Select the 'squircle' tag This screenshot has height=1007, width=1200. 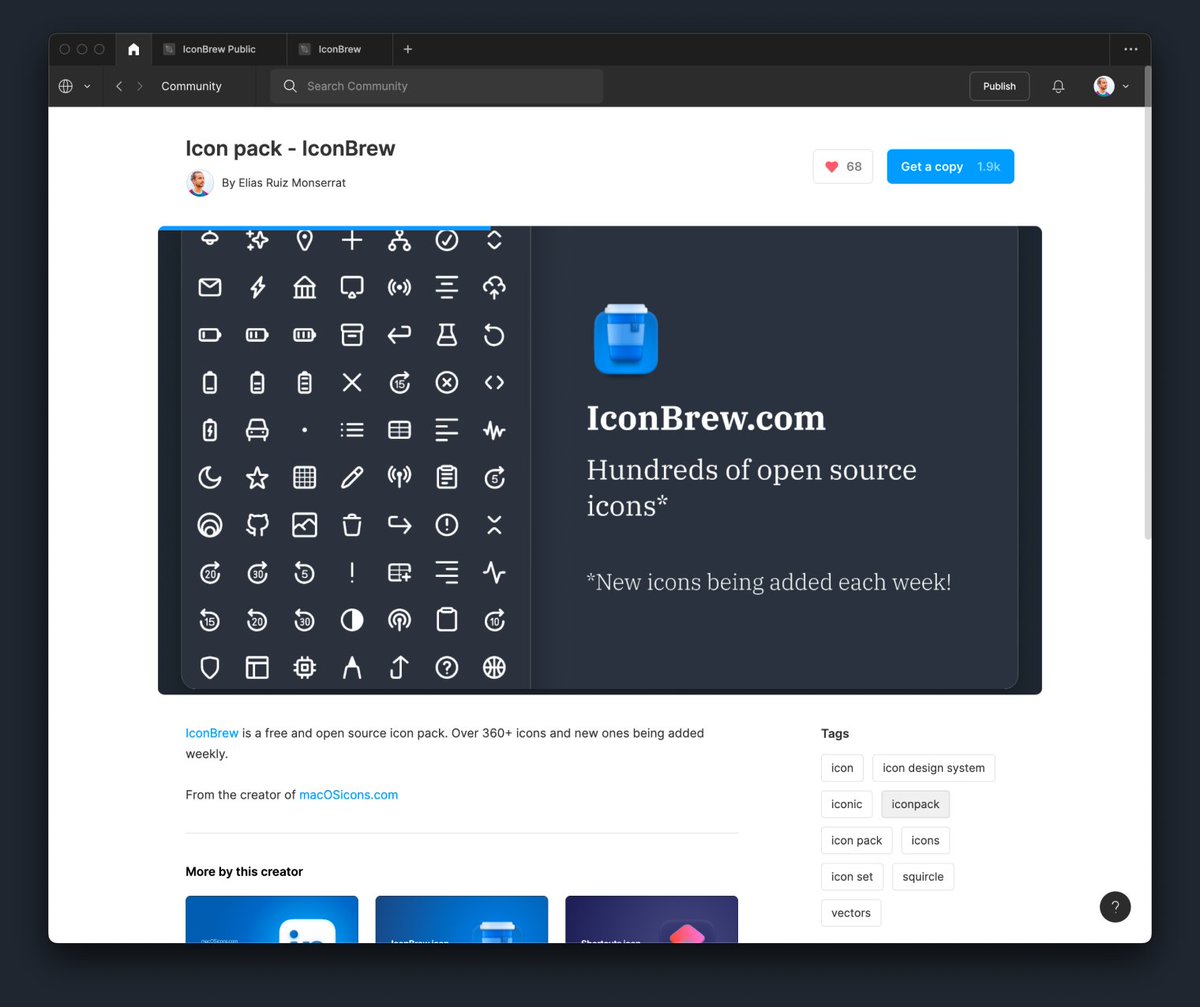click(923, 877)
